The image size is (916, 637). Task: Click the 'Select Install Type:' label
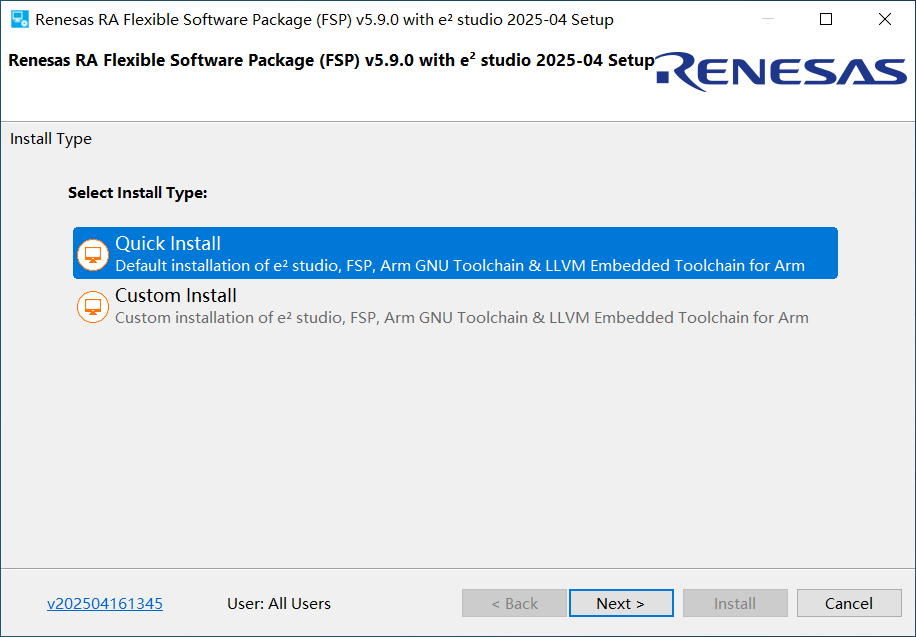pos(138,193)
